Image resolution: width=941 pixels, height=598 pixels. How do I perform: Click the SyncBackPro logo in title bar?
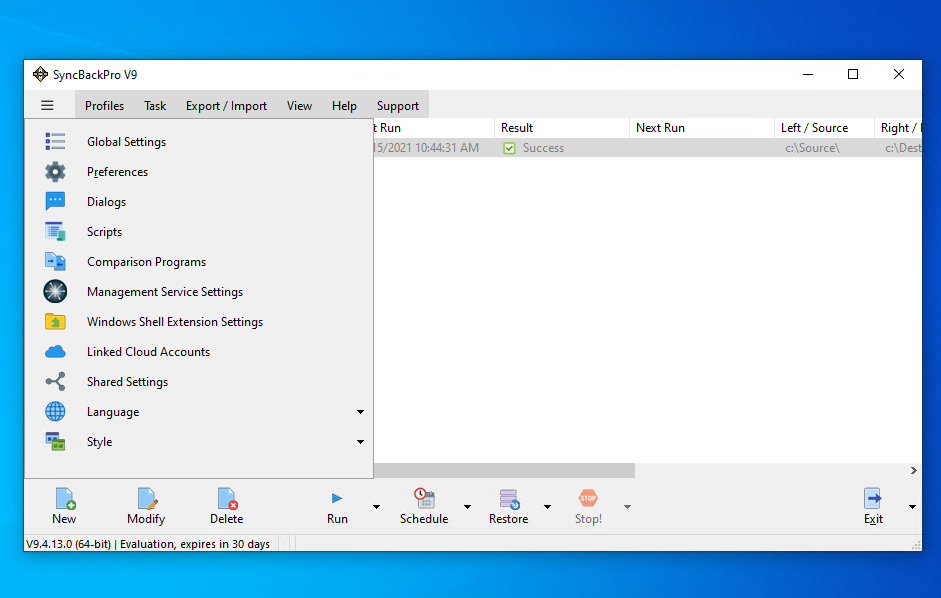click(x=40, y=74)
